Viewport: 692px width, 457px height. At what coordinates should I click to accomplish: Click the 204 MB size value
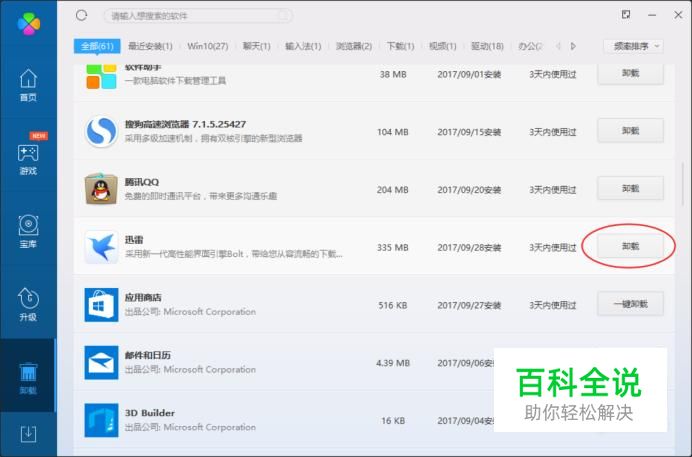click(x=393, y=190)
